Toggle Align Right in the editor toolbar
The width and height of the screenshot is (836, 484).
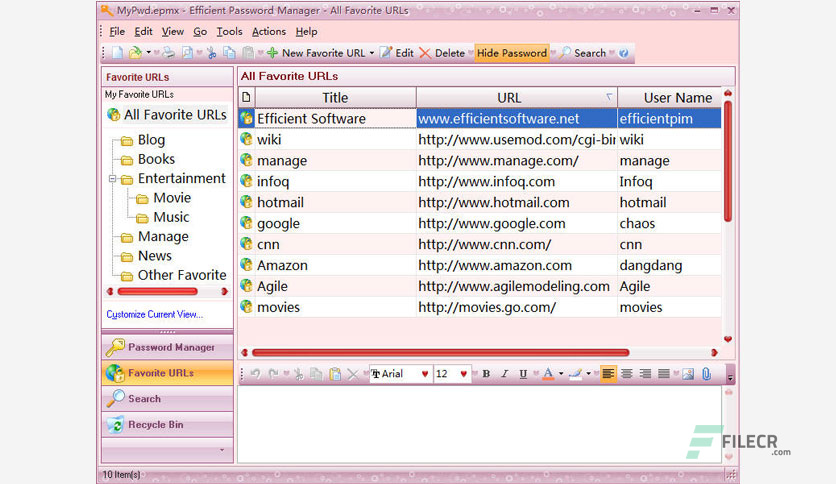[645, 374]
